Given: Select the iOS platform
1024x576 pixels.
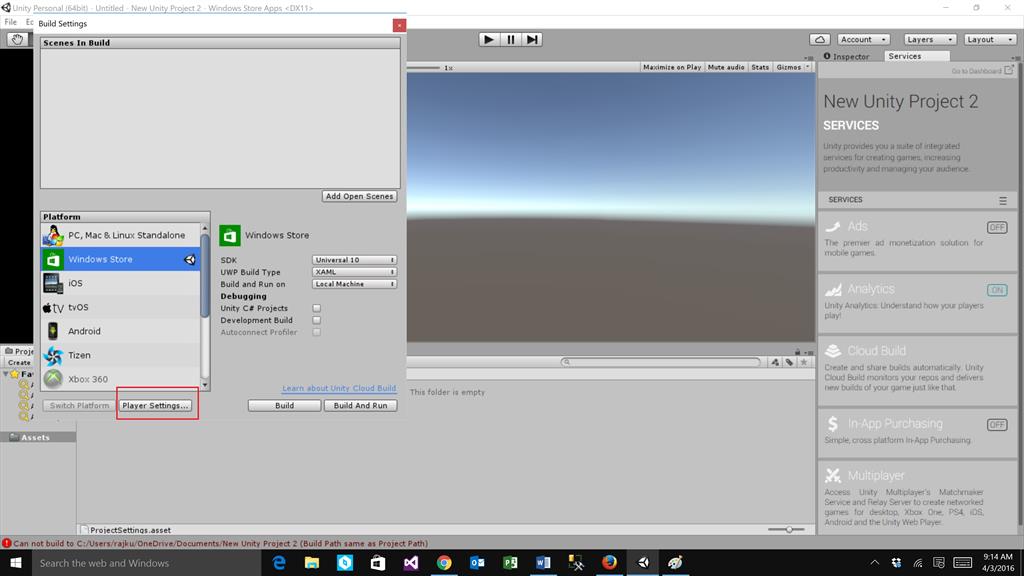Looking at the screenshot, I should coord(121,283).
